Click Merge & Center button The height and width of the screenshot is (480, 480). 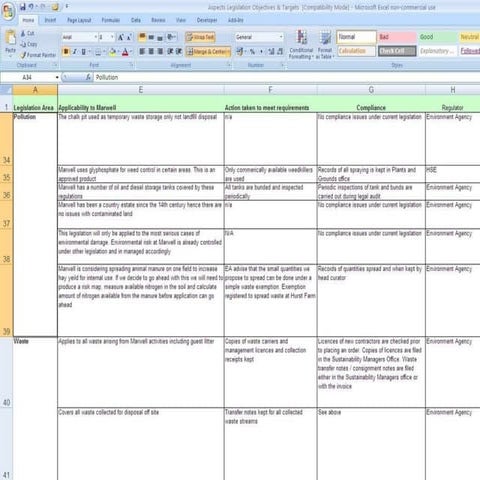click(x=208, y=52)
